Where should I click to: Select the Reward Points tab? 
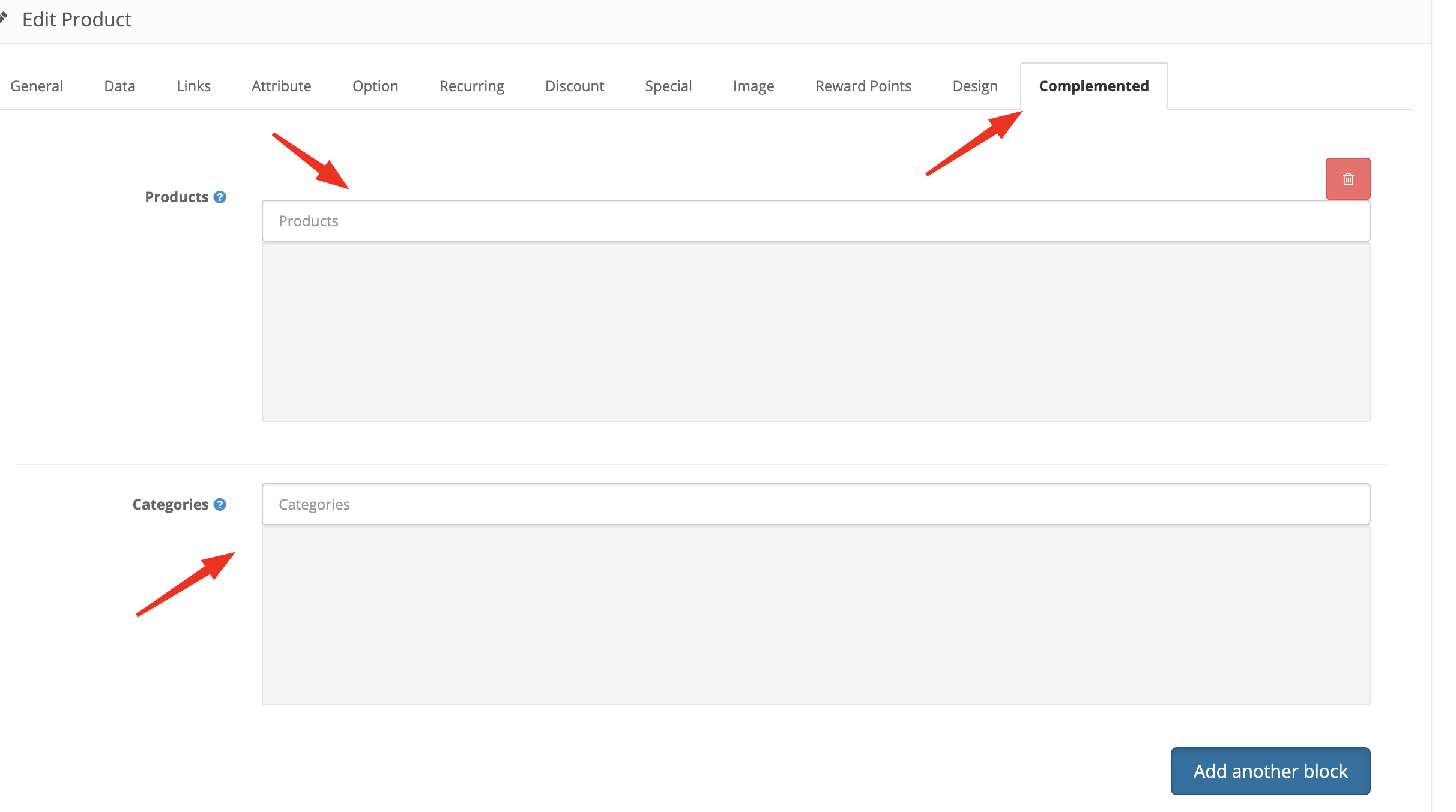click(x=863, y=86)
